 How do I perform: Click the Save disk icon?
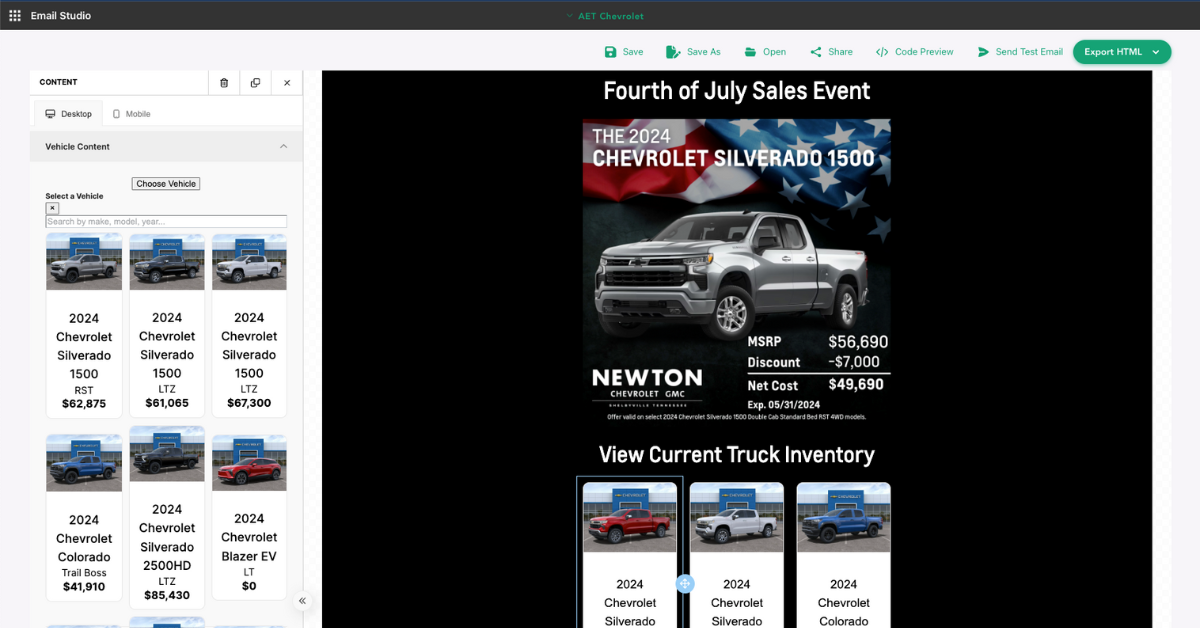click(x=610, y=52)
